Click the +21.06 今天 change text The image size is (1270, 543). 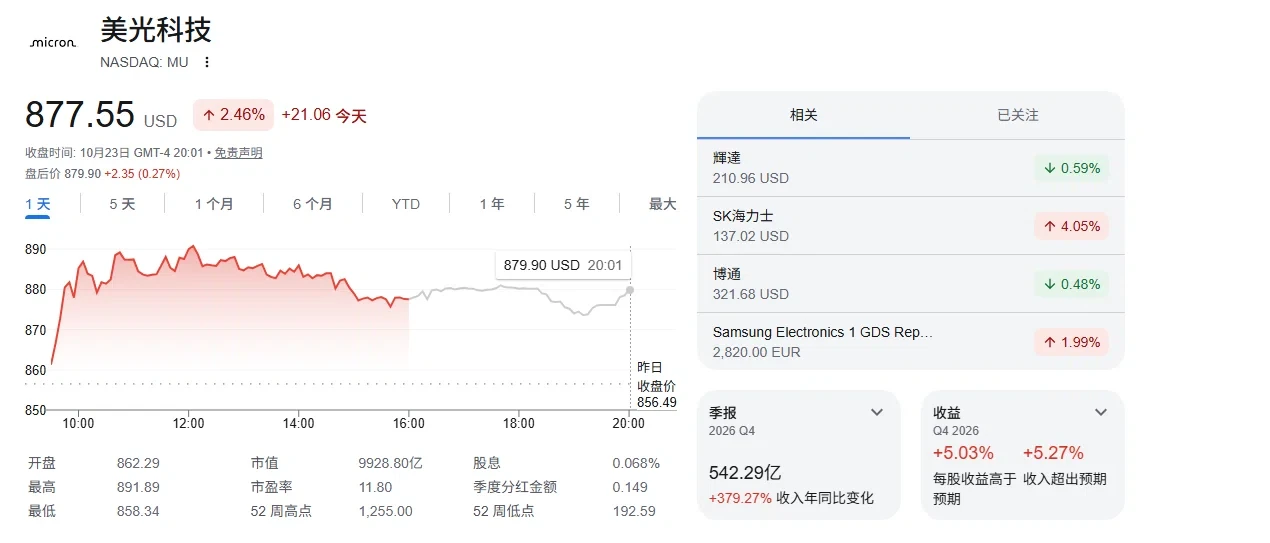coord(324,116)
